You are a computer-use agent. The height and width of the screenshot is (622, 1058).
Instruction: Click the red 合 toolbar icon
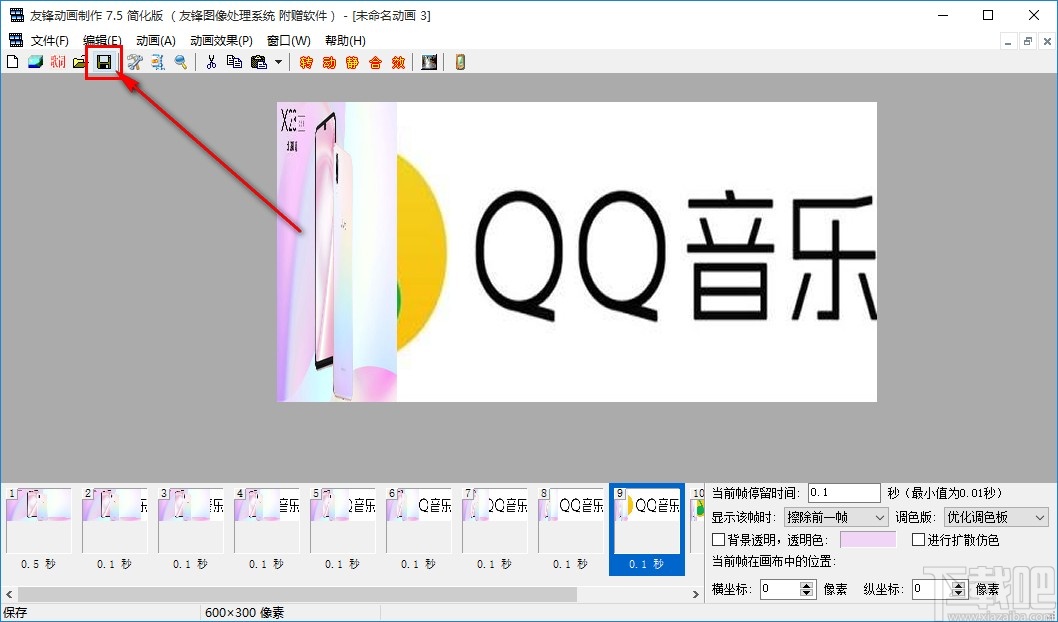point(375,62)
